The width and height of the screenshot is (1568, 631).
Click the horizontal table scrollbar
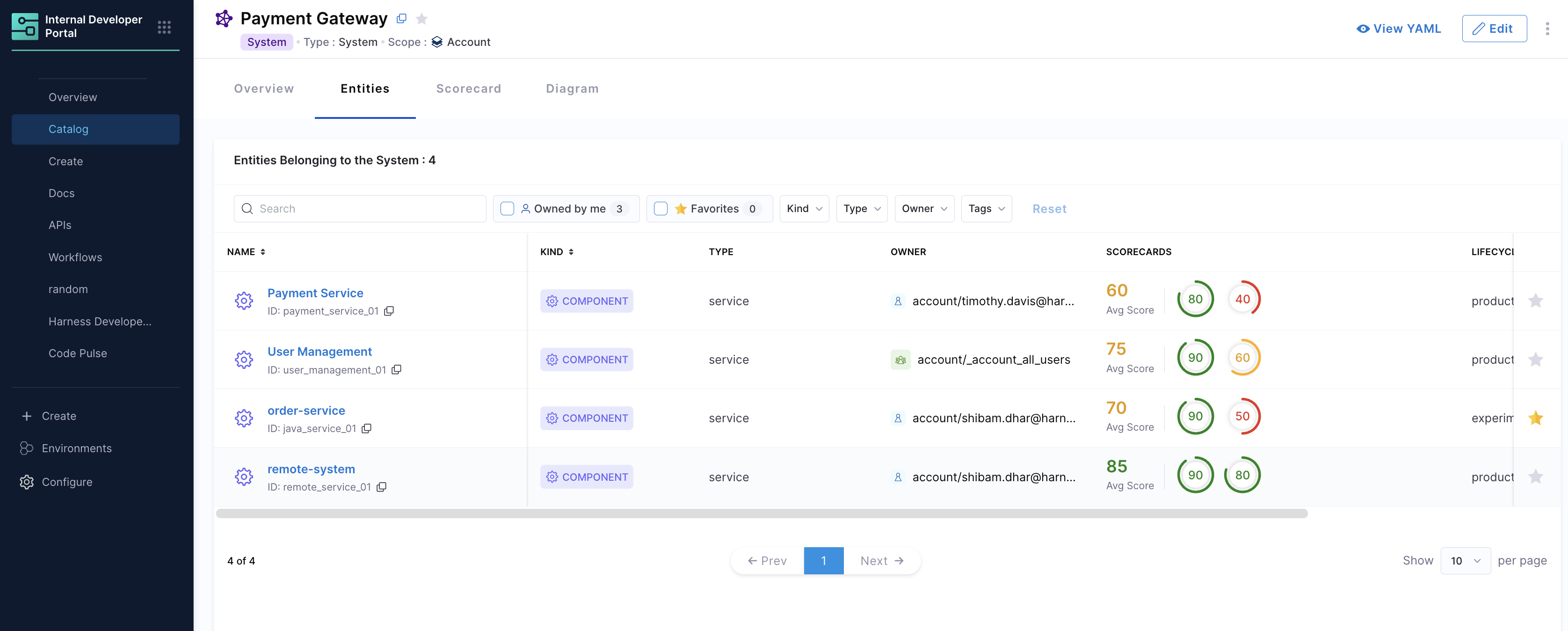pyautogui.click(x=761, y=514)
